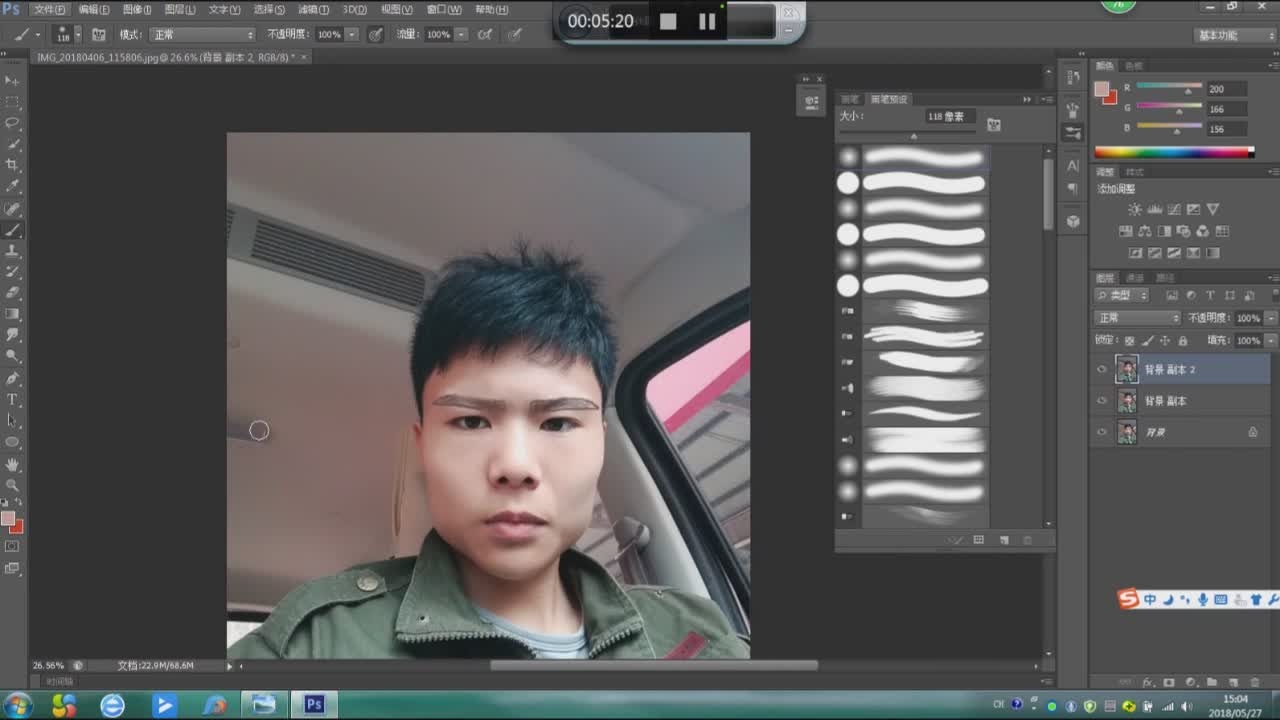This screenshot has height=720, width=1280.
Task: Enable airbrush mode button
Action: [x=485, y=34]
